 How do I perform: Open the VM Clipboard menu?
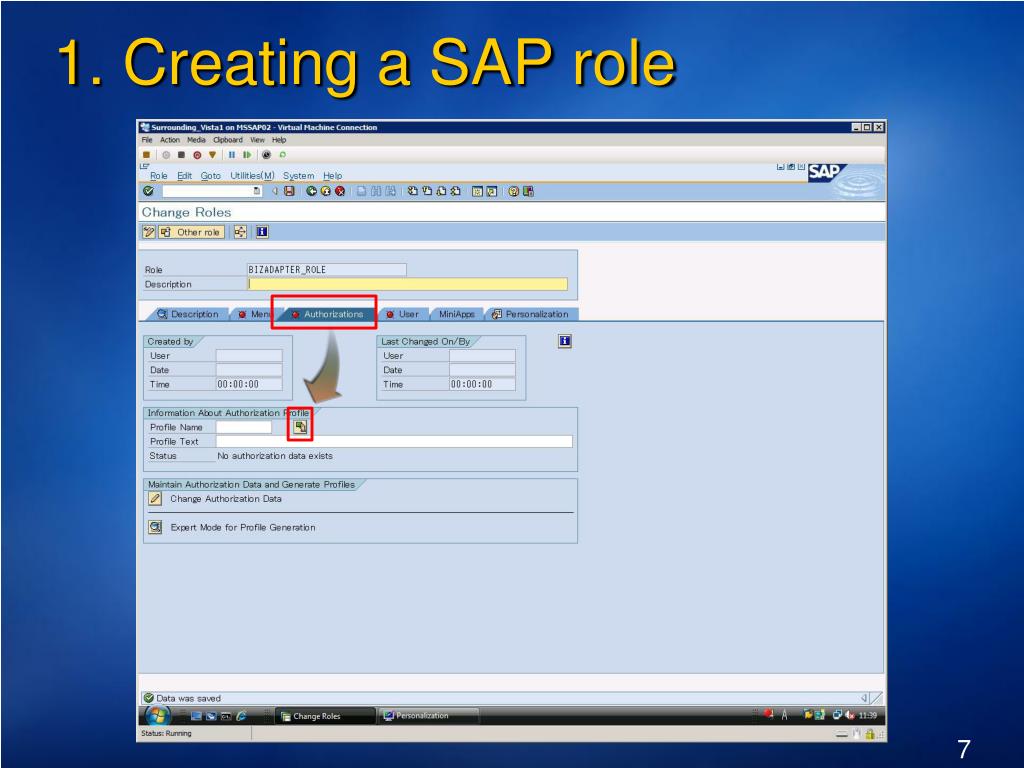click(228, 140)
